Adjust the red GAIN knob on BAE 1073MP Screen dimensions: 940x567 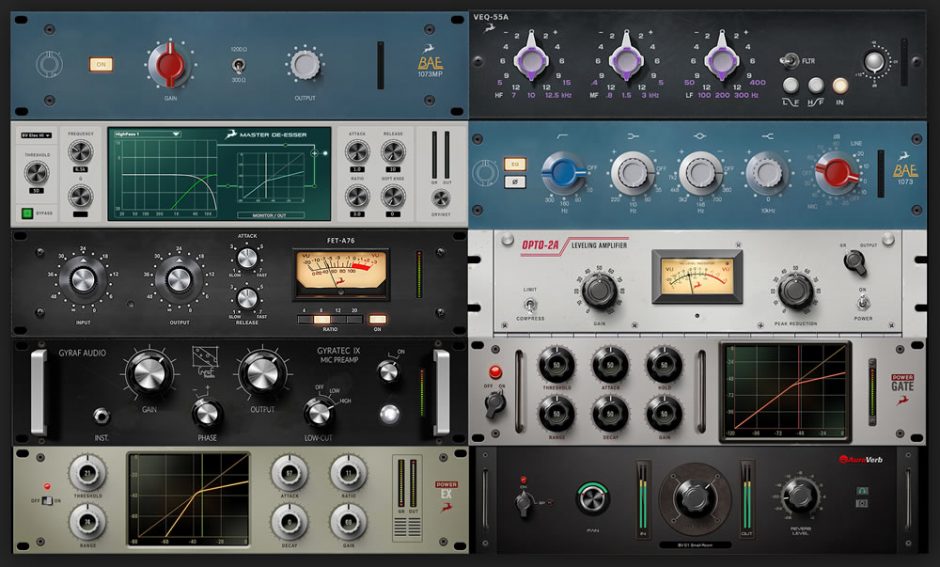(x=170, y=65)
